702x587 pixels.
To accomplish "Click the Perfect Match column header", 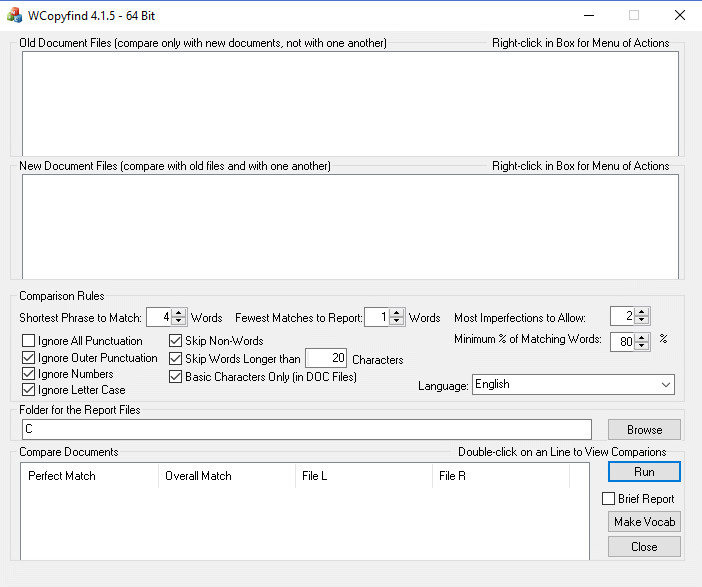I will point(90,476).
